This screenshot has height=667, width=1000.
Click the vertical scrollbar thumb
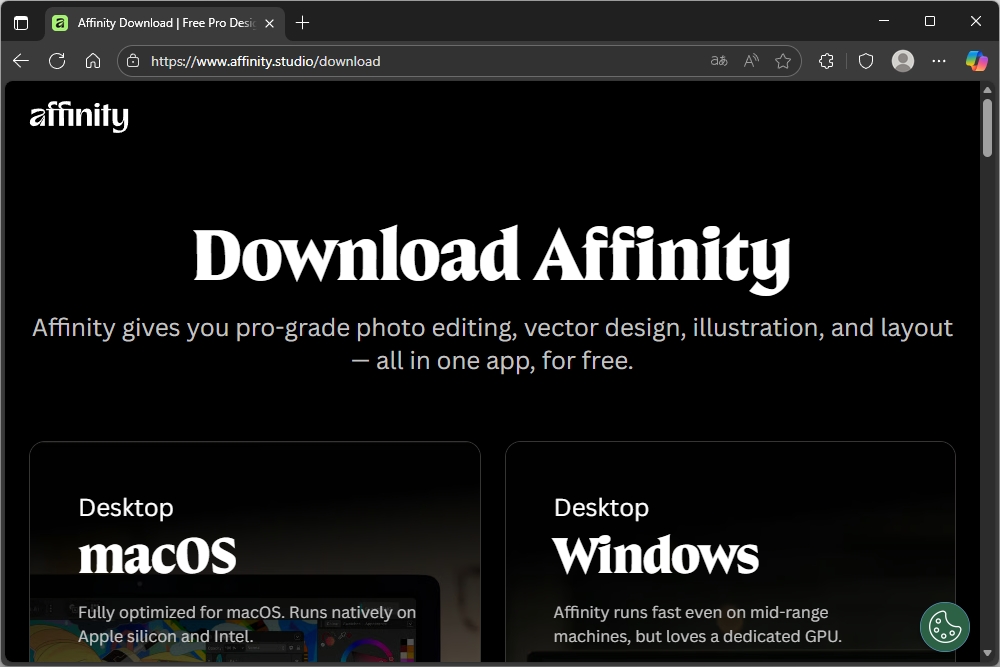(x=987, y=128)
